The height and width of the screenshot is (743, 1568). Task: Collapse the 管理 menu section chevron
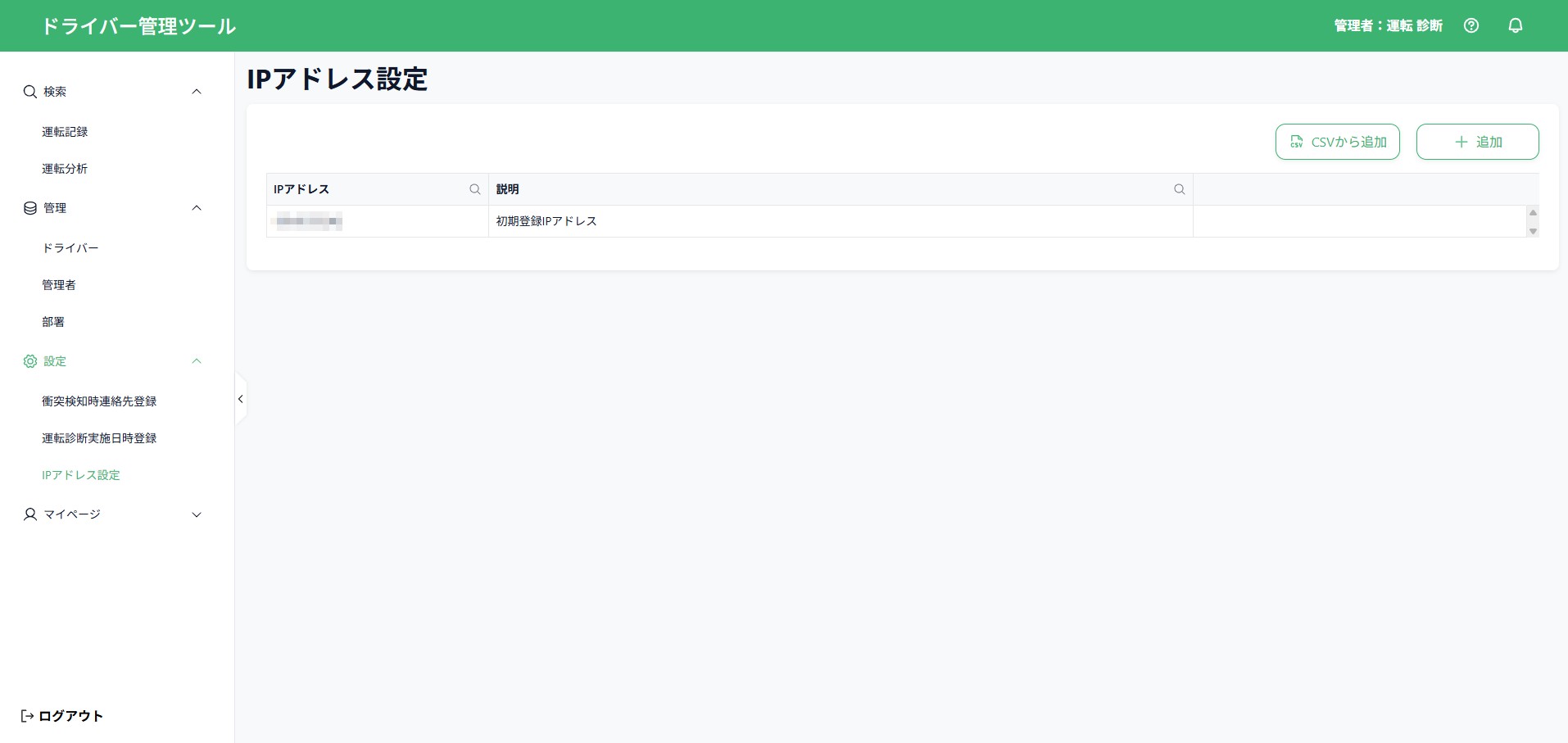click(x=197, y=208)
